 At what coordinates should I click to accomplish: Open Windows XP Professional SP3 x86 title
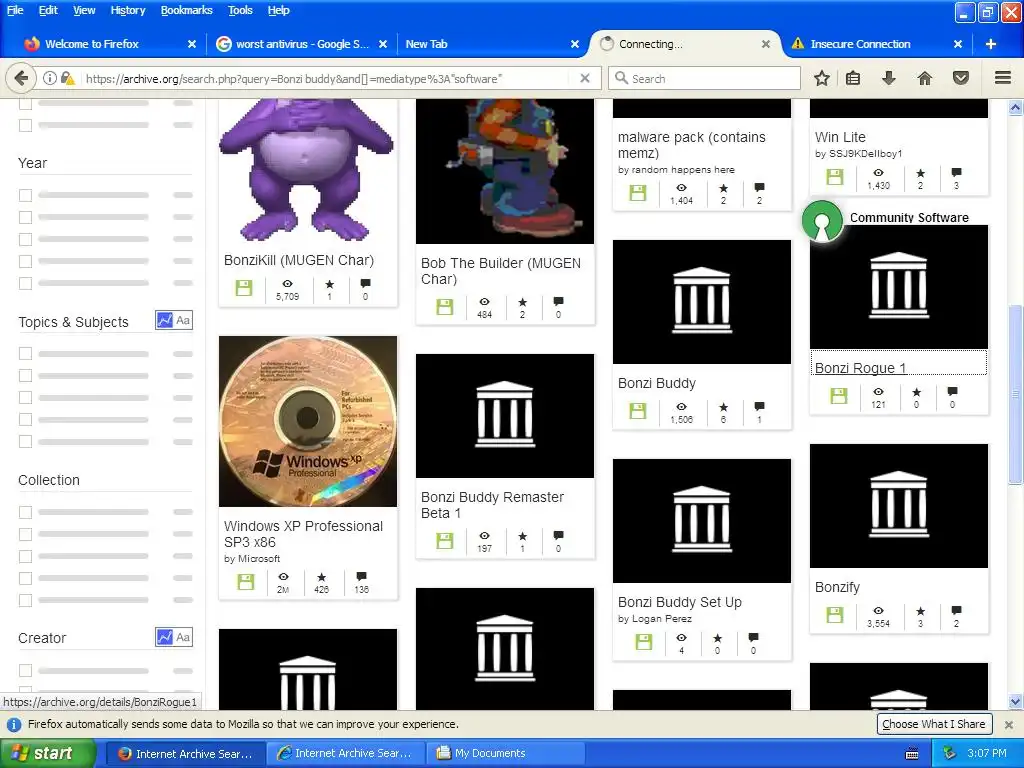303,534
